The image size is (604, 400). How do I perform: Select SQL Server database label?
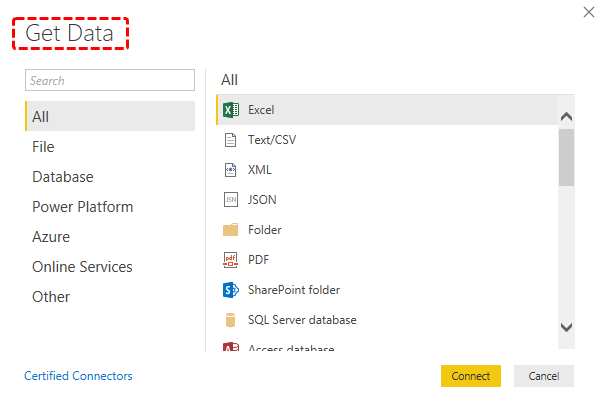pos(302,320)
